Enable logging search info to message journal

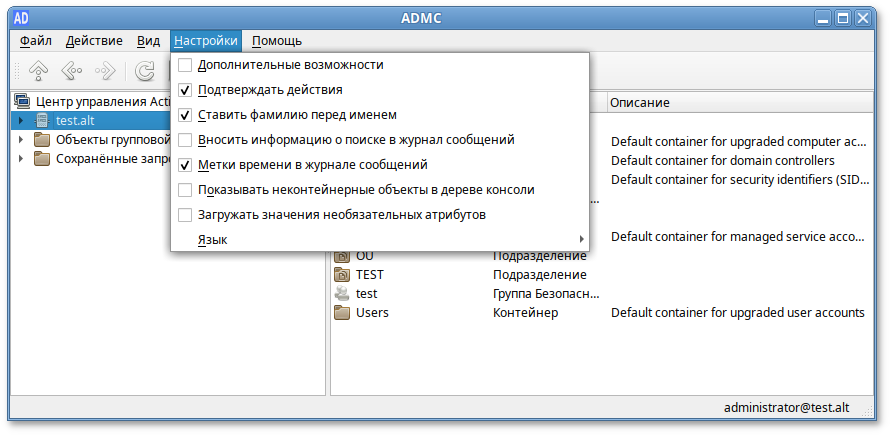(x=185, y=140)
